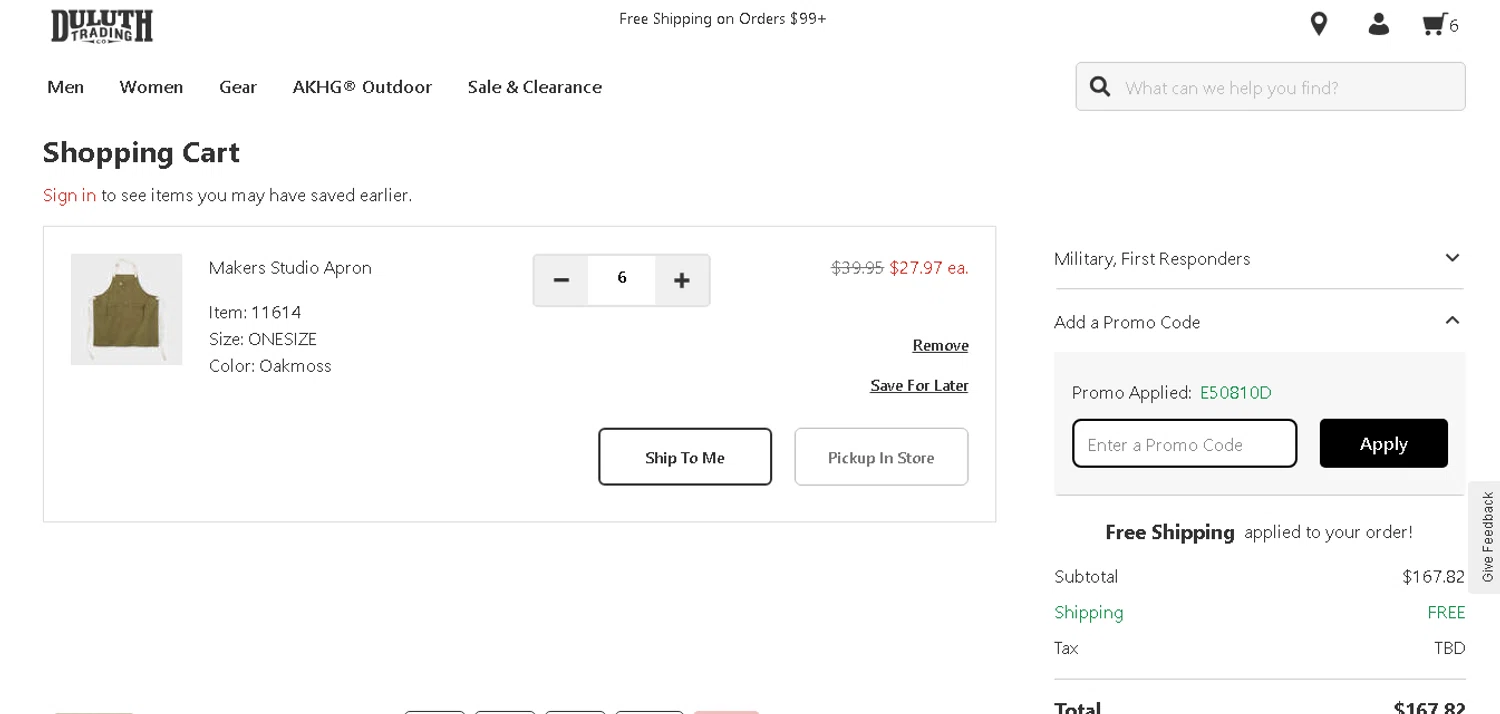Click the Apply promo button
1500x714 pixels.
click(1384, 444)
